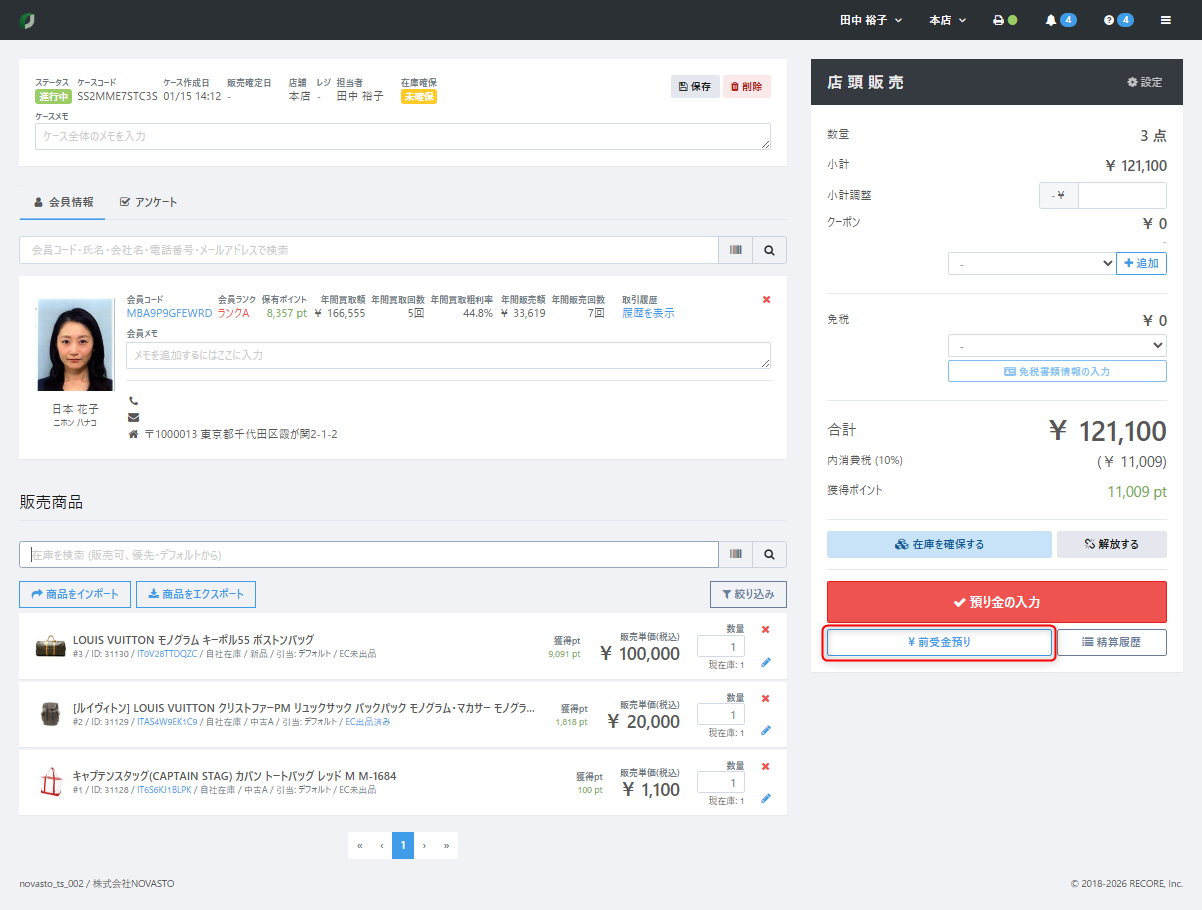Edit quantity field for Keepall 55

721,647
